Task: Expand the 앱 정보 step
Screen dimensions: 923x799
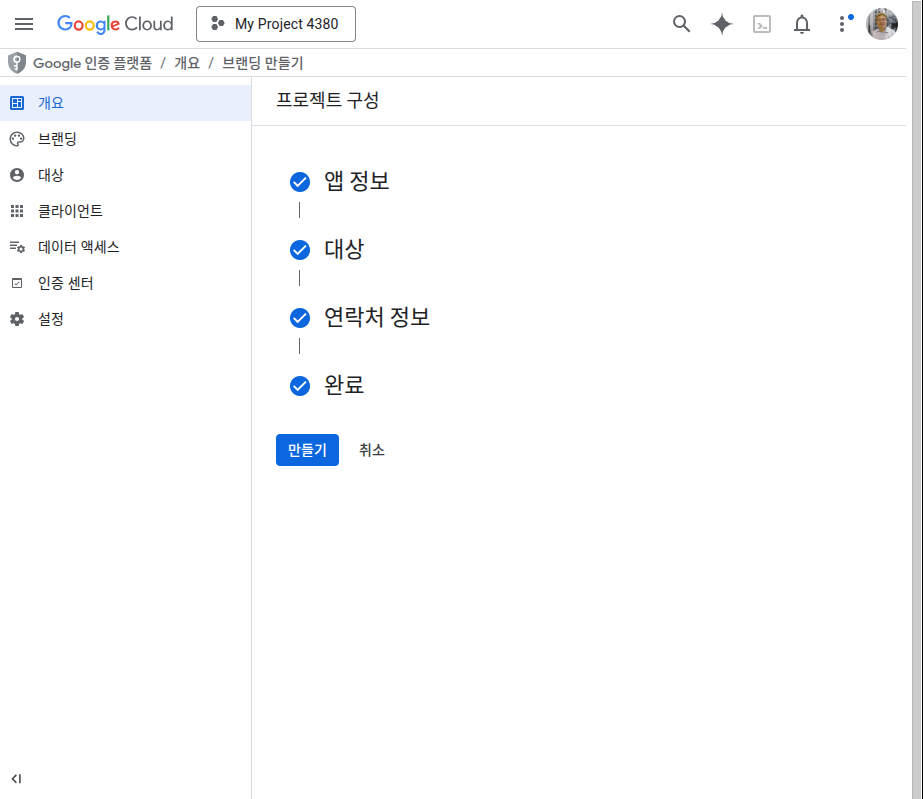Action: click(356, 181)
